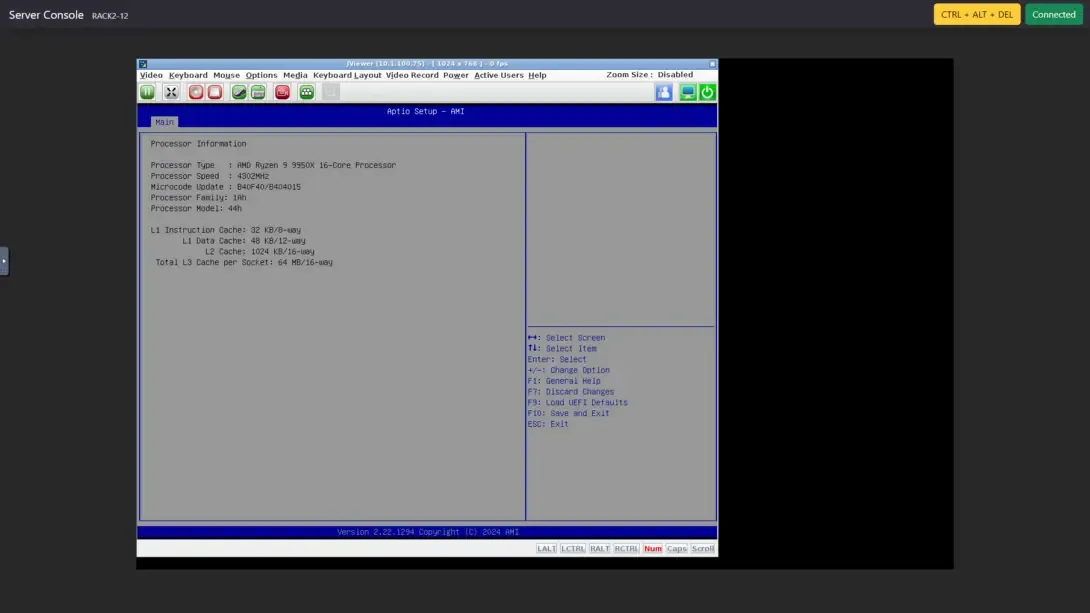
Task: Pause the video redirection stream
Action: pyautogui.click(x=147, y=91)
